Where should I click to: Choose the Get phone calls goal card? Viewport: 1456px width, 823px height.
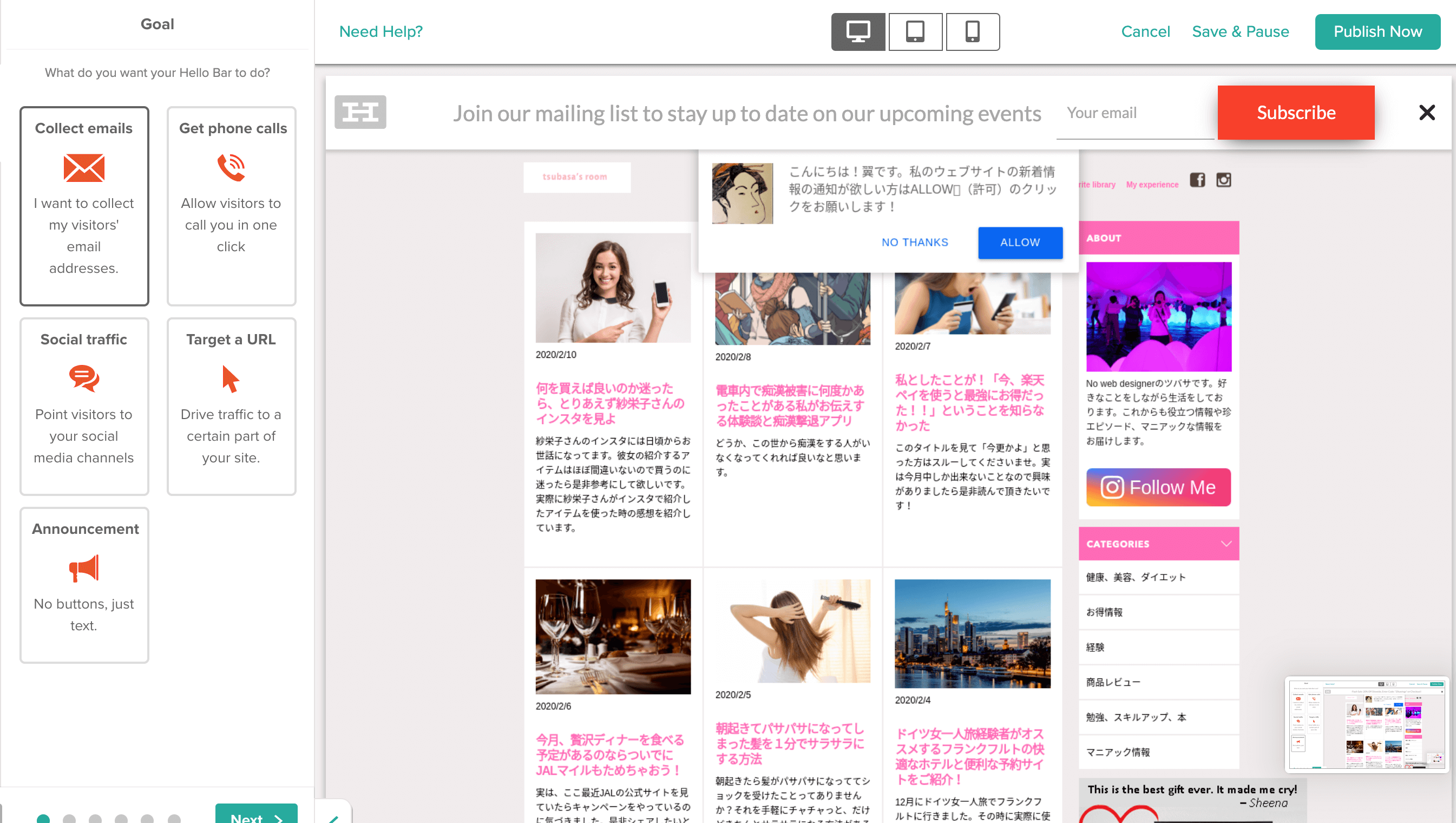[232, 206]
